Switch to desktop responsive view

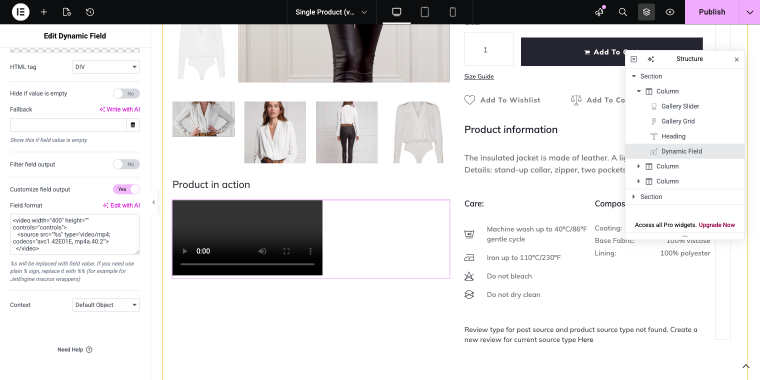point(396,12)
